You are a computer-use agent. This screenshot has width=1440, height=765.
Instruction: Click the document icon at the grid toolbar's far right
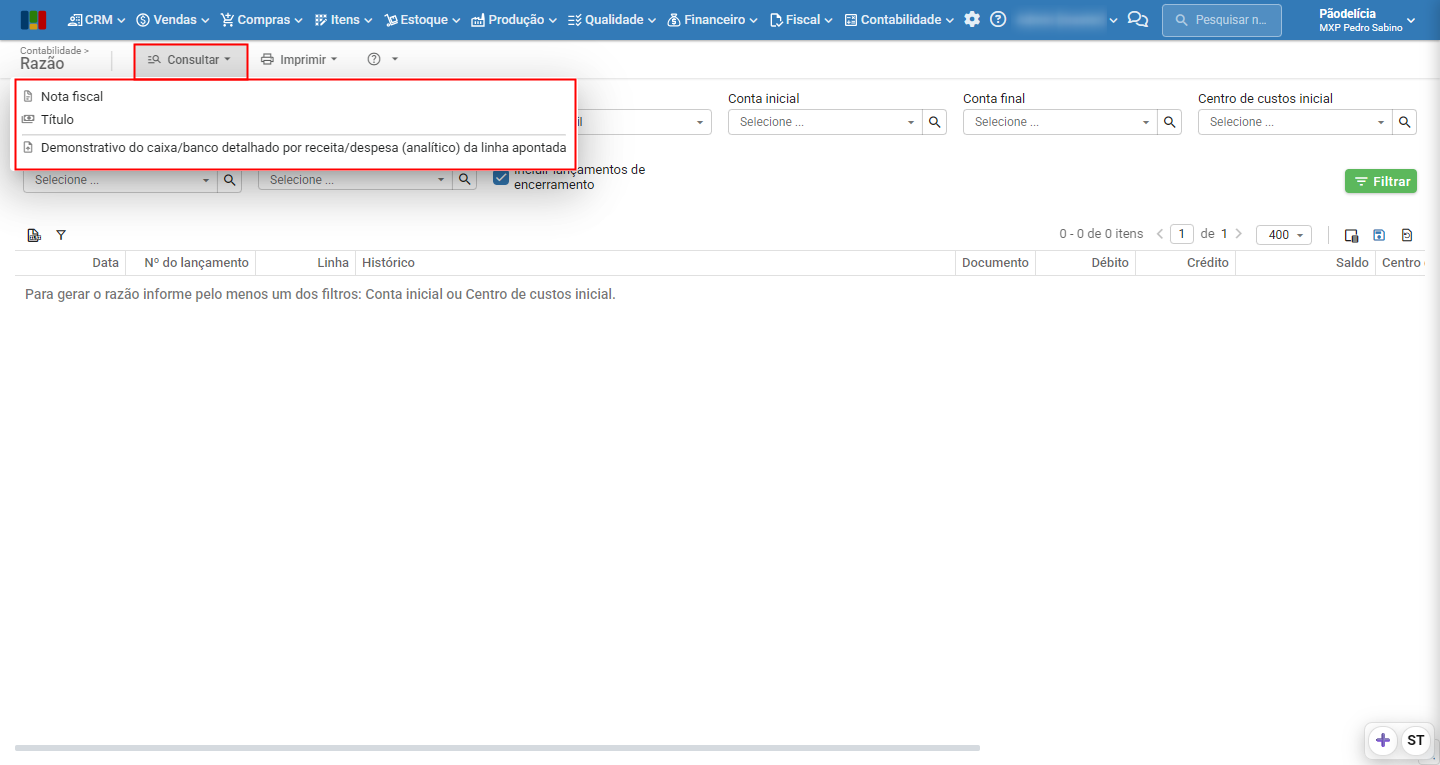(x=1407, y=235)
